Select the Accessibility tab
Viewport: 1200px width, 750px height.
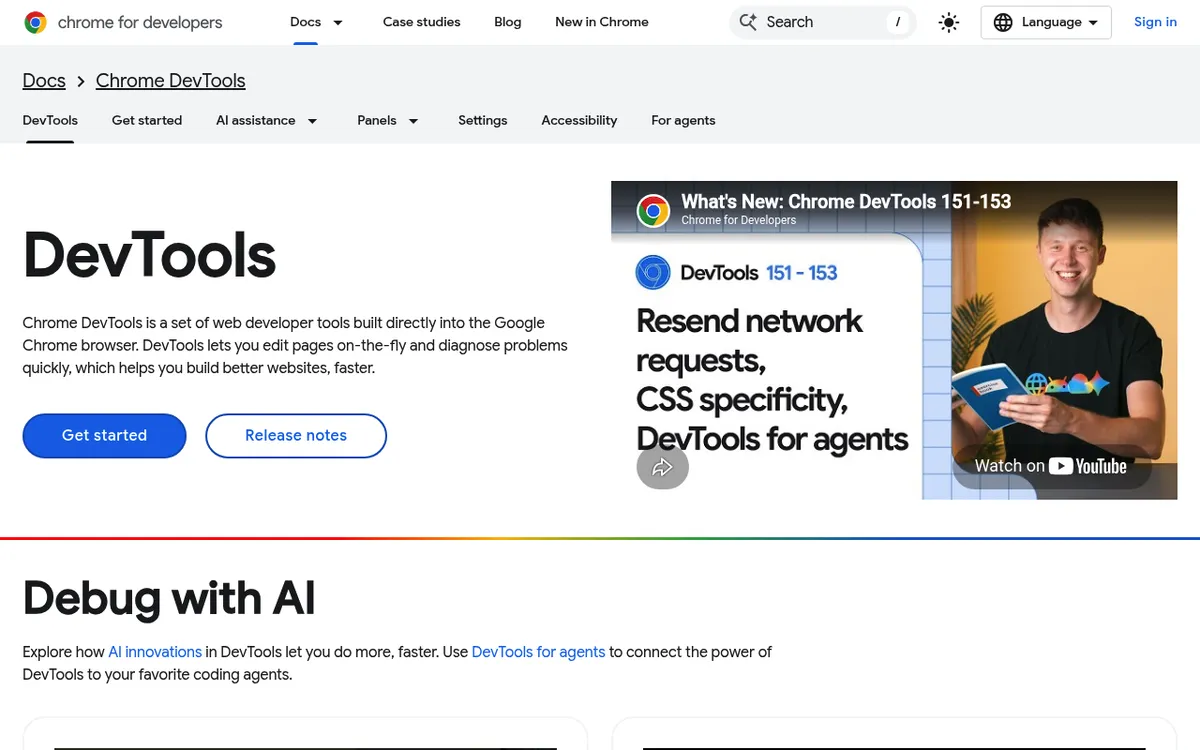pos(579,120)
